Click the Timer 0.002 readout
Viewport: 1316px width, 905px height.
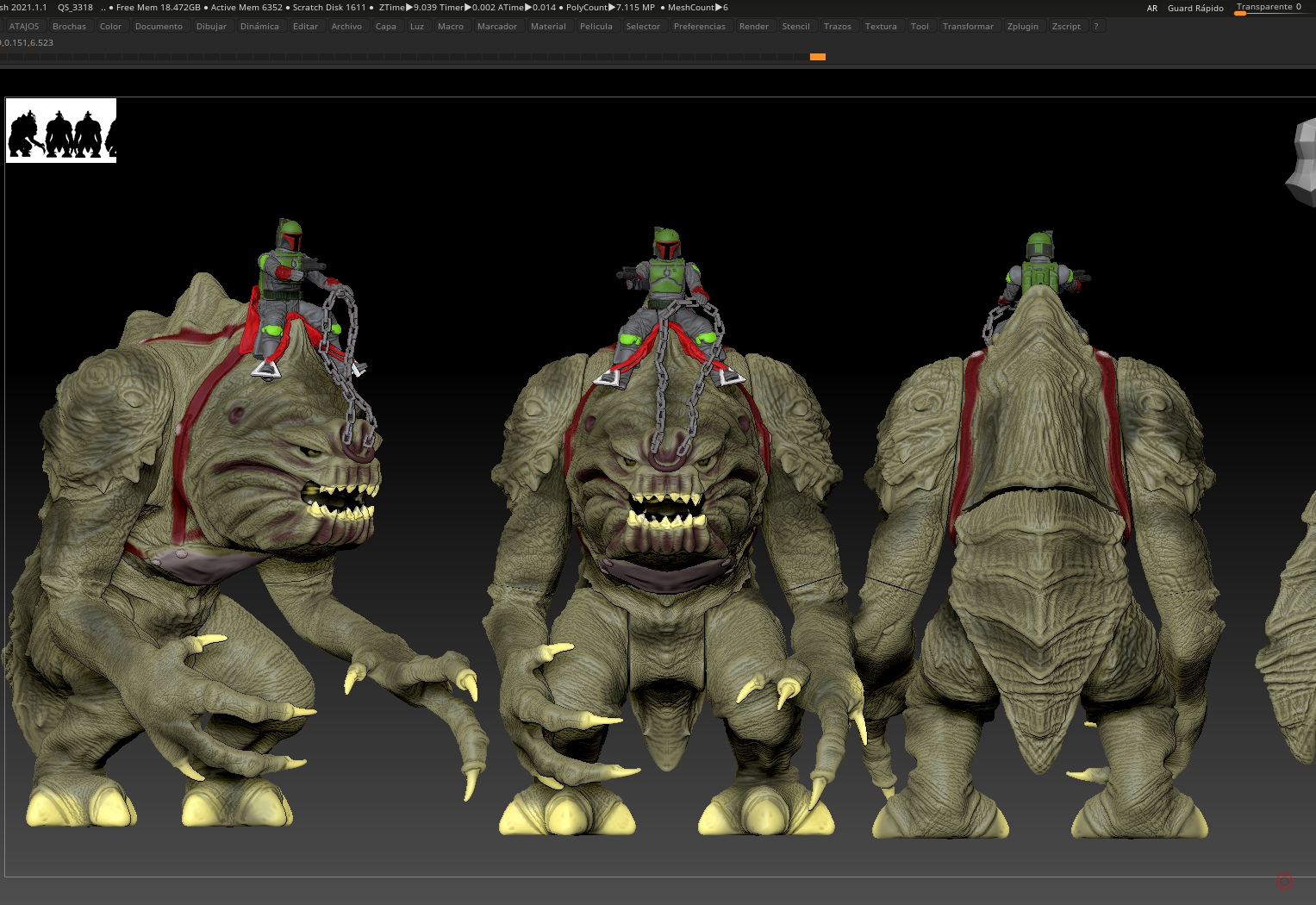click(x=468, y=8)
